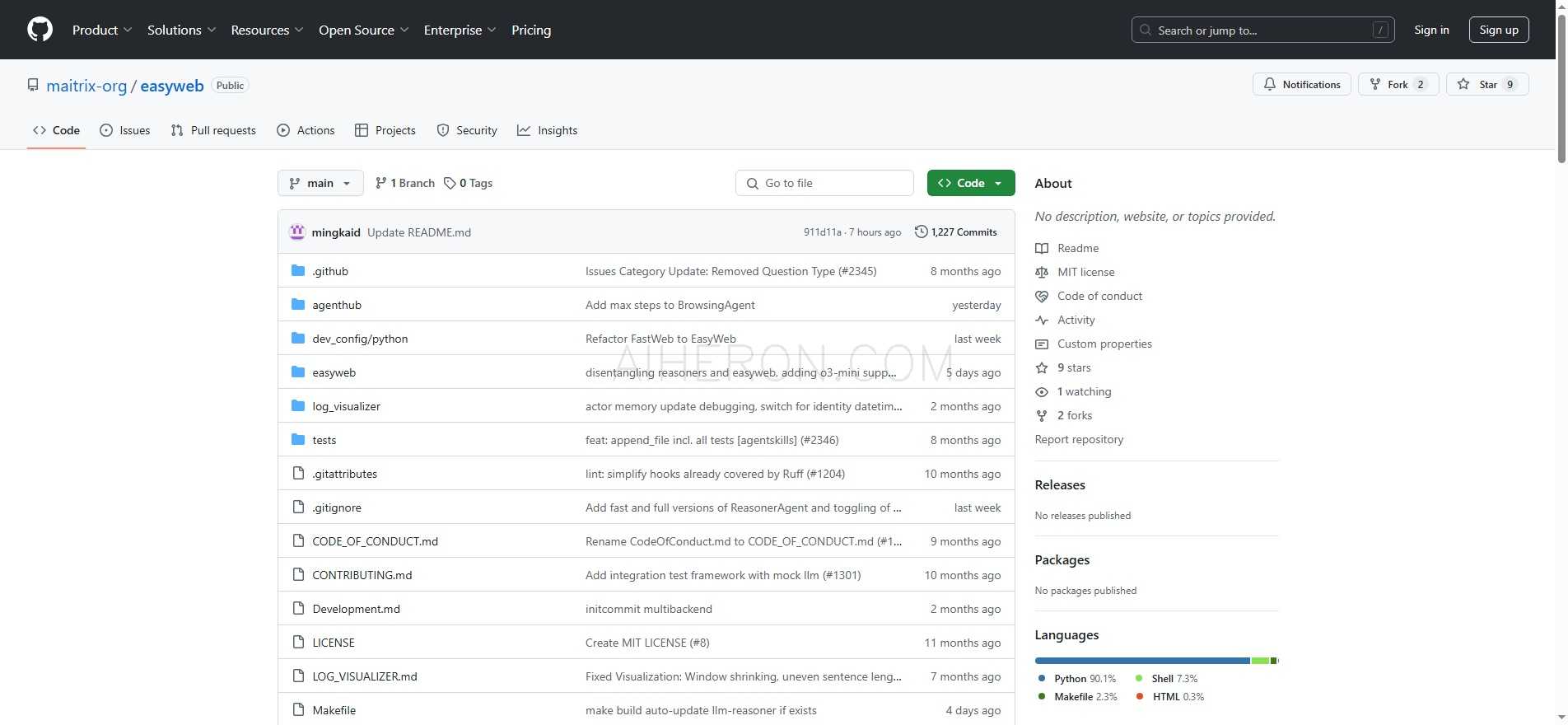
Task: Click the eye icon beside 1 watching
Action: click(x=1042, y=391)
